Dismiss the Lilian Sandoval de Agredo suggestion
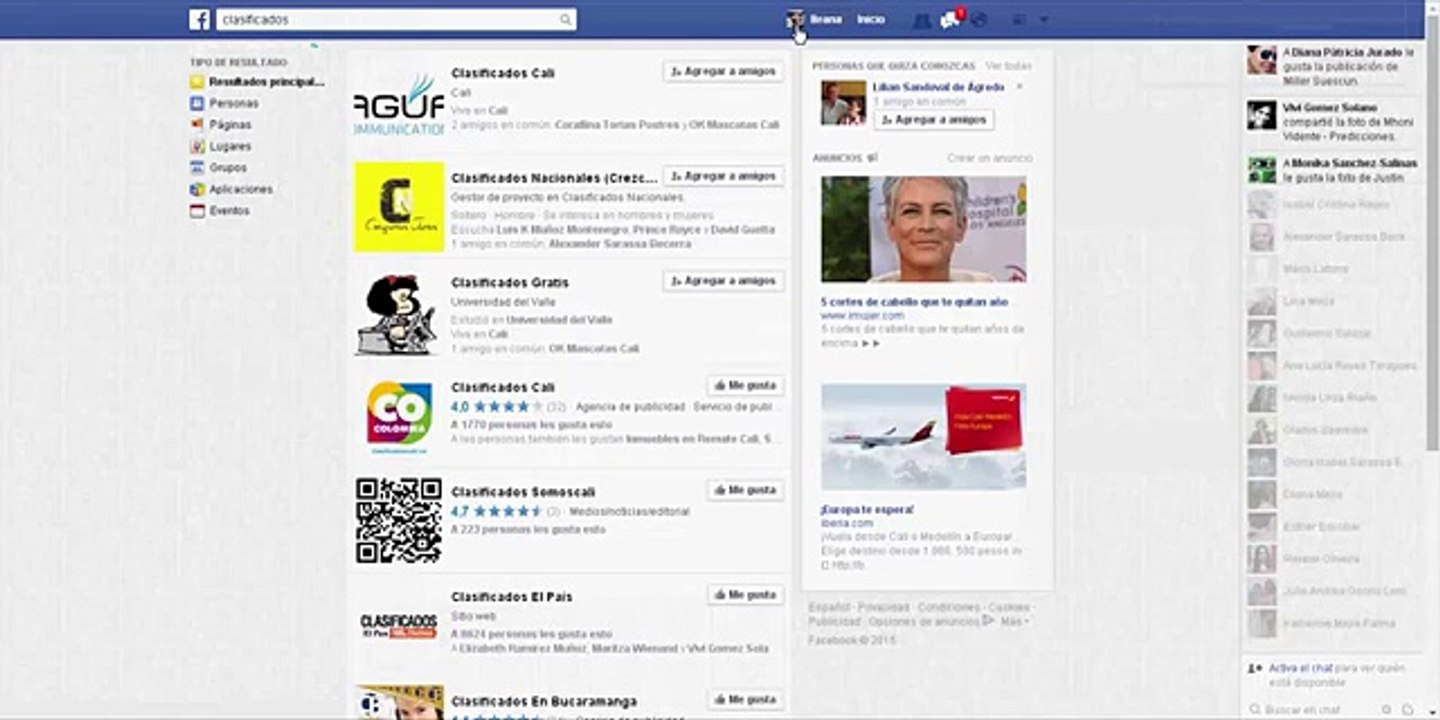This screenshot has width=1440, height=720. click(x=1020, y=87)
